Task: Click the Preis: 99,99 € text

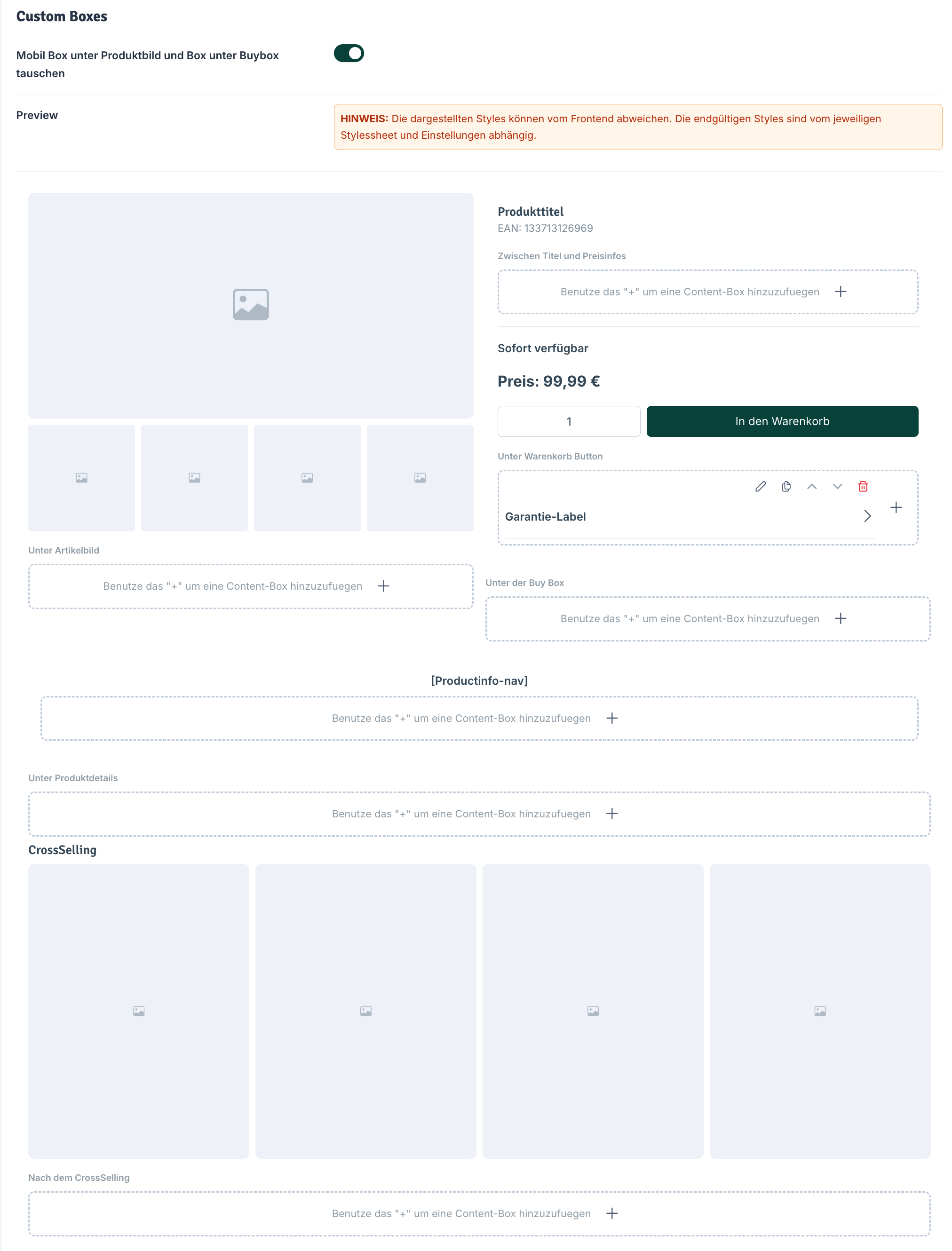Action: click(548, 381)
